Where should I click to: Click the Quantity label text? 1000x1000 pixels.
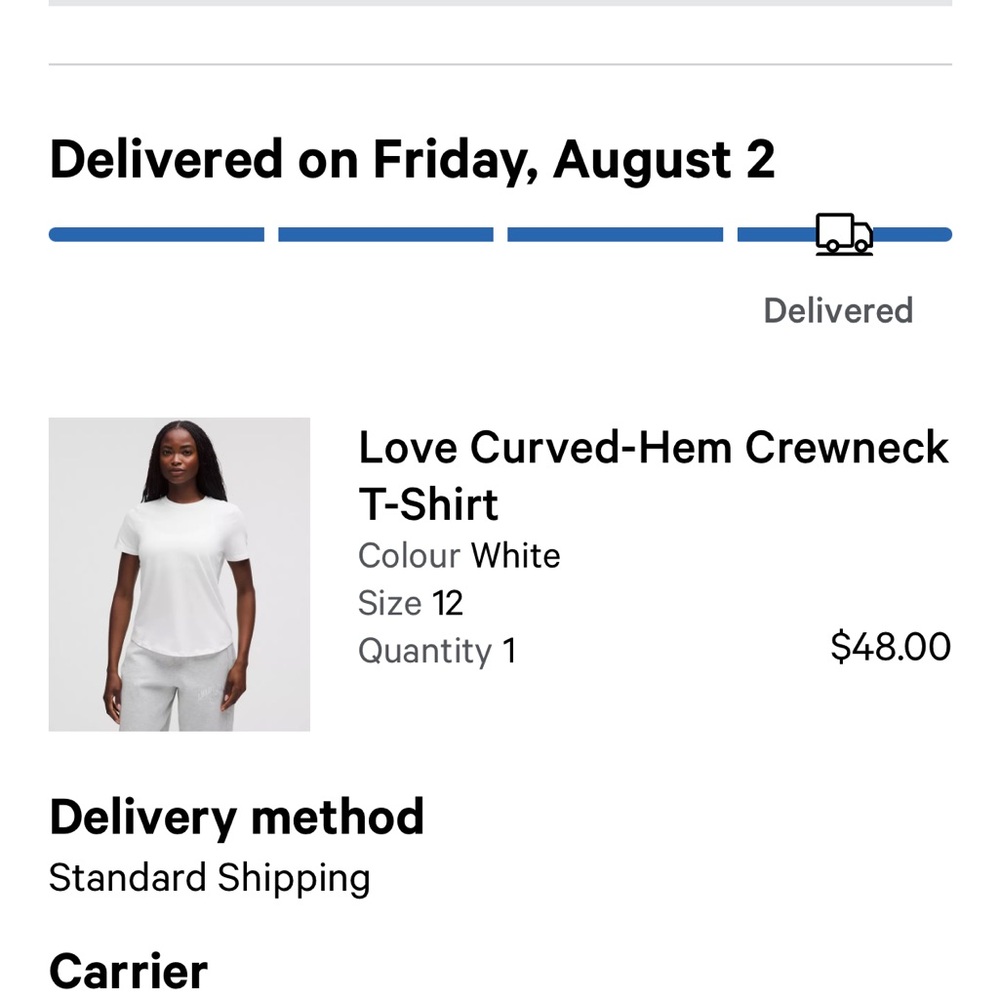coord(425,651)
